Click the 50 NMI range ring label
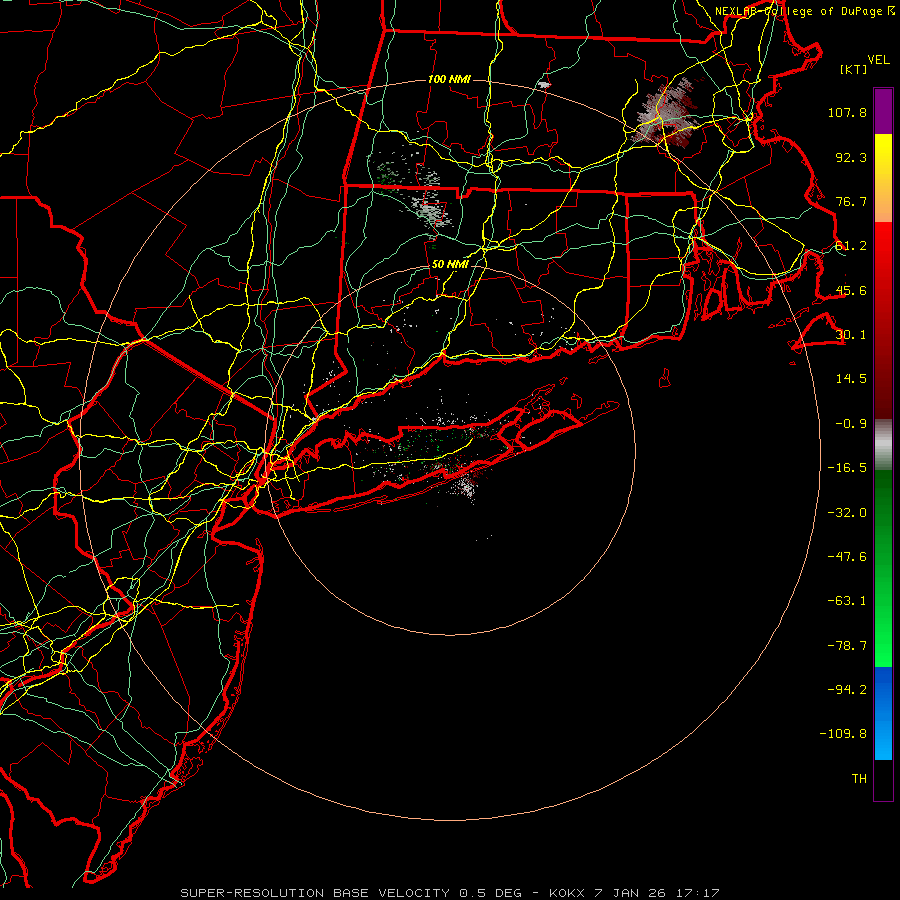 pos(450,265)
